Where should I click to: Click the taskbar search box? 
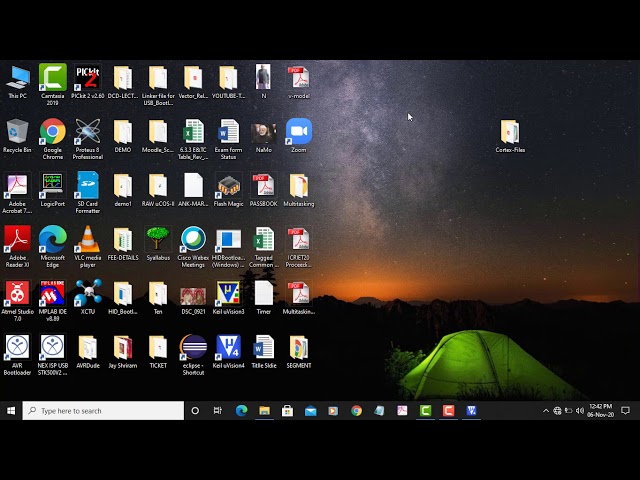pyautogui.click(x=104, y=410)
